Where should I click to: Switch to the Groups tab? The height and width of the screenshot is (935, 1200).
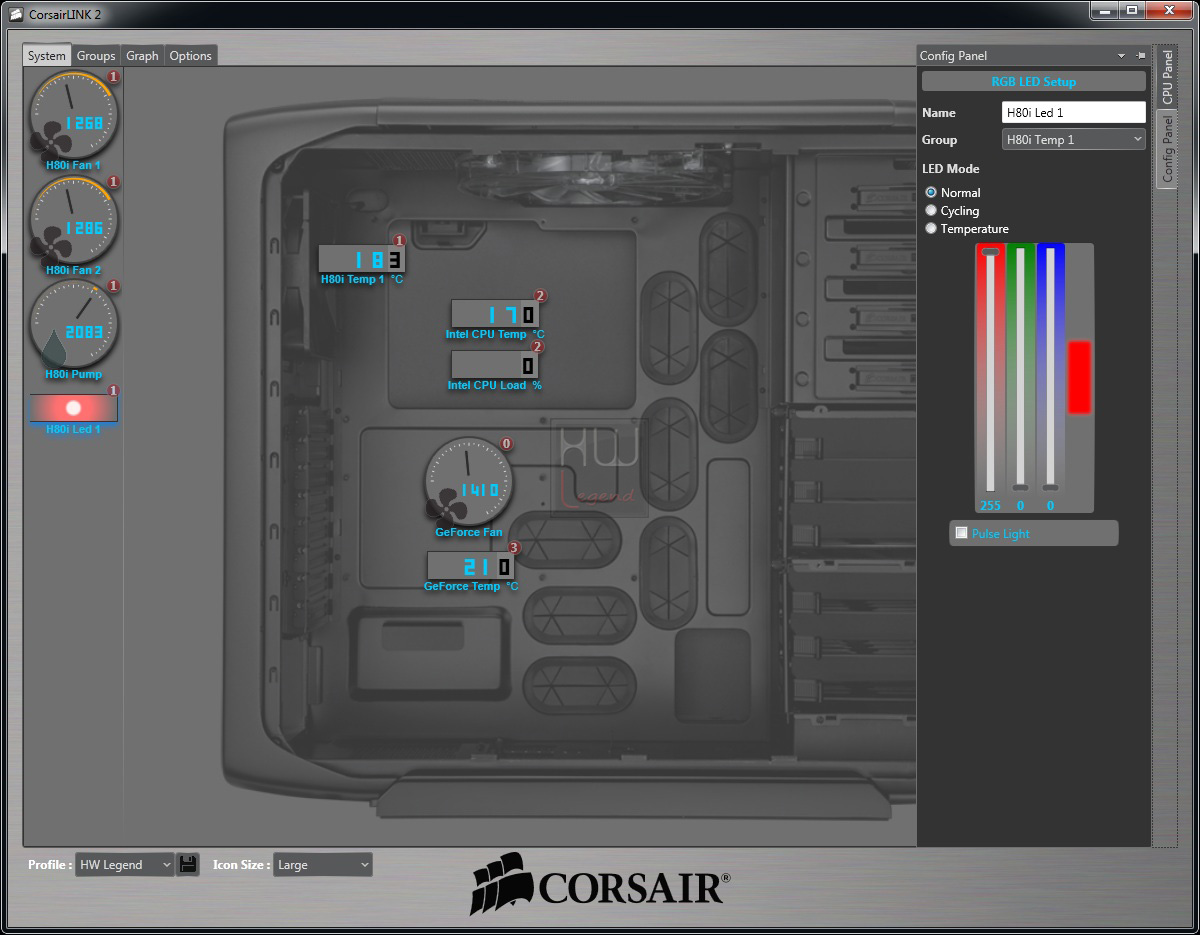pyautogui.click(x=96, y=56)
